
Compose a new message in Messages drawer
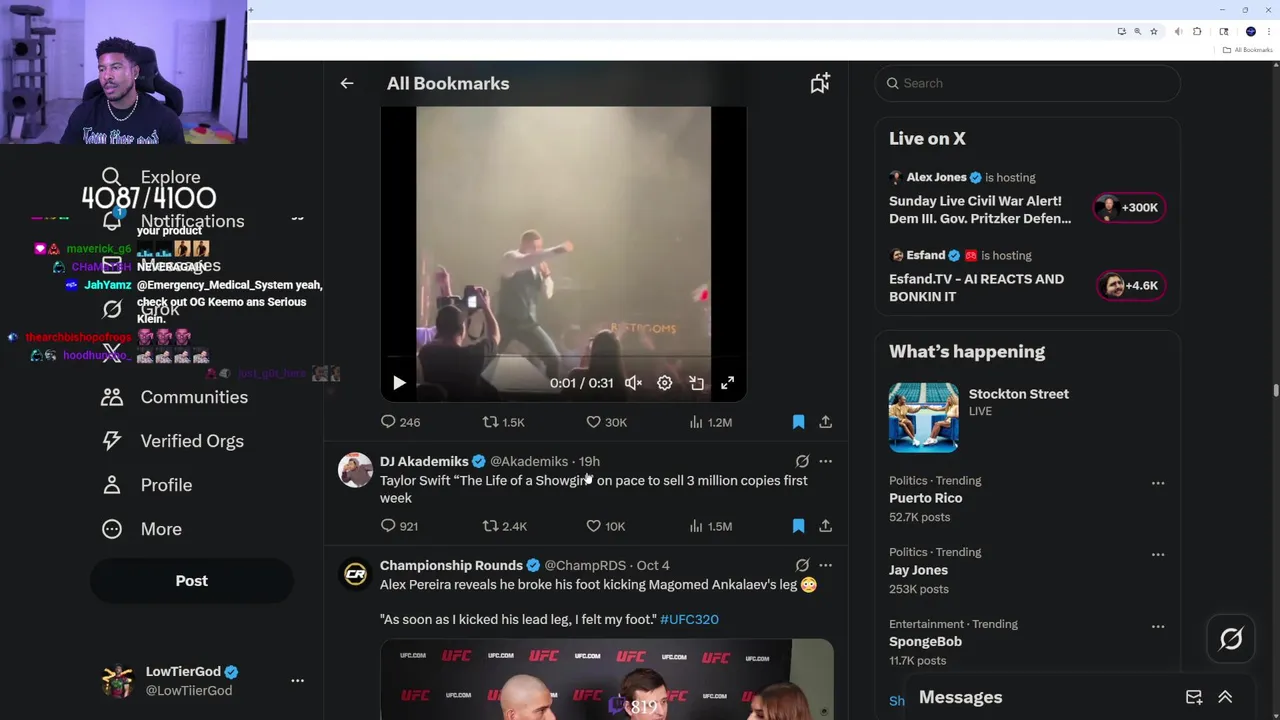pyautogui.click(x=1194, y=697)
